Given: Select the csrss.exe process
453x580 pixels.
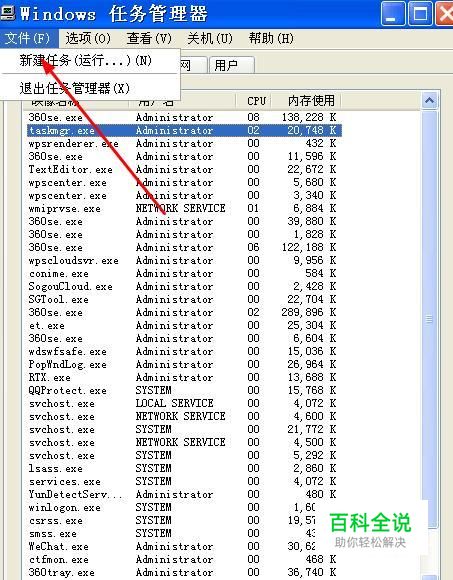Looking at the screenshot, I should [55, 520].
